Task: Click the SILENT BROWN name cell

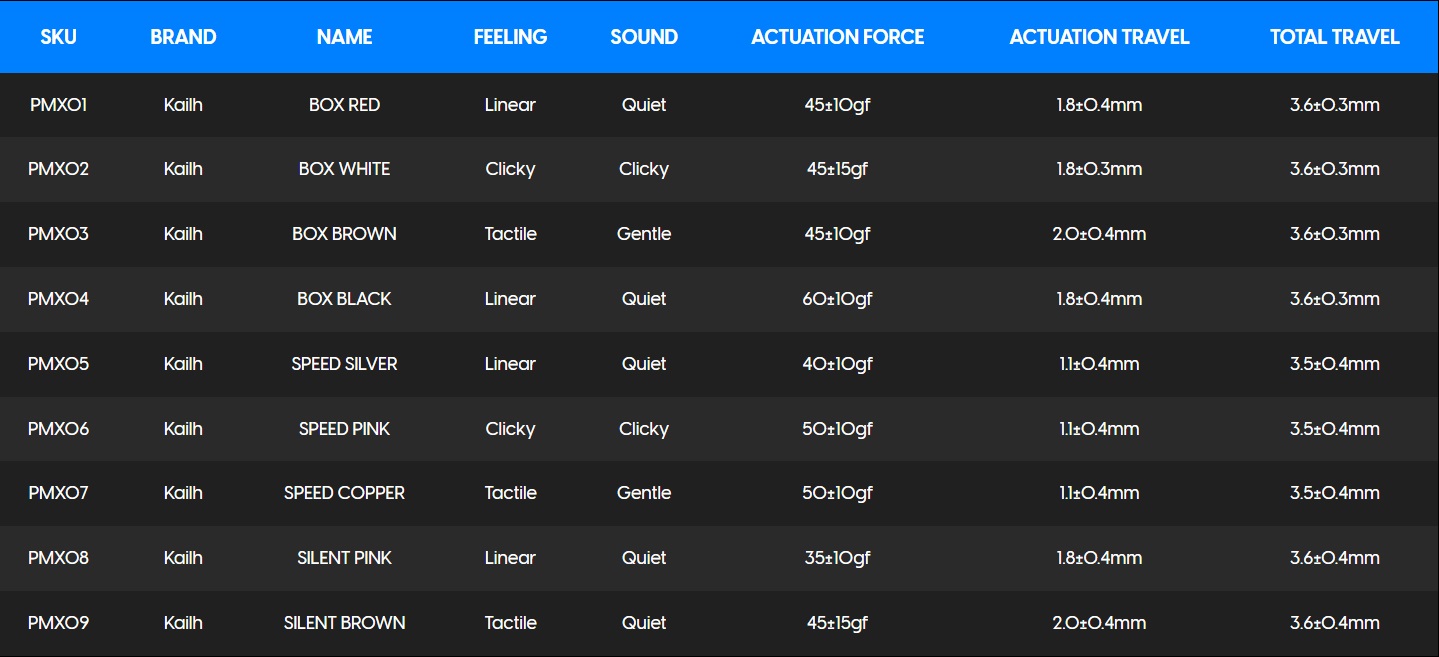Action: pos(344,623)
